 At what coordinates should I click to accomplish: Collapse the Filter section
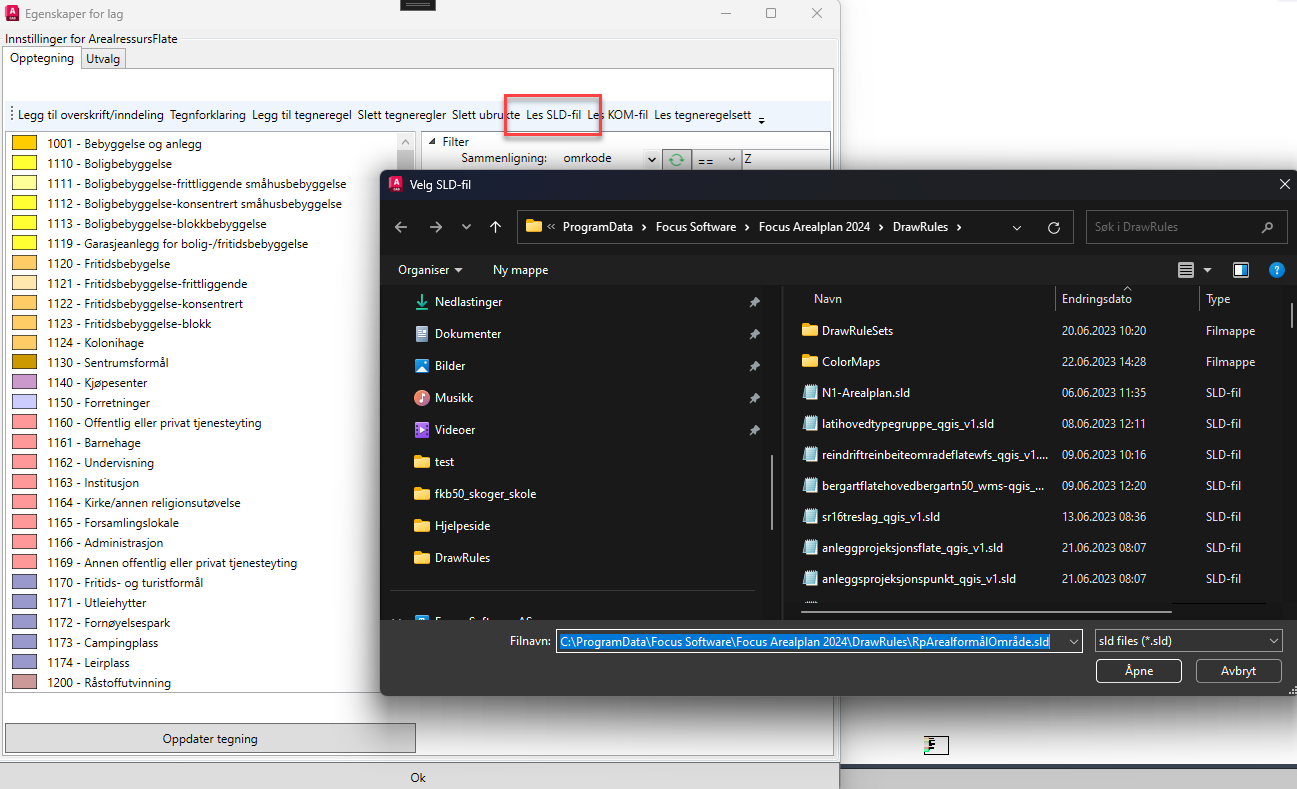430,142
